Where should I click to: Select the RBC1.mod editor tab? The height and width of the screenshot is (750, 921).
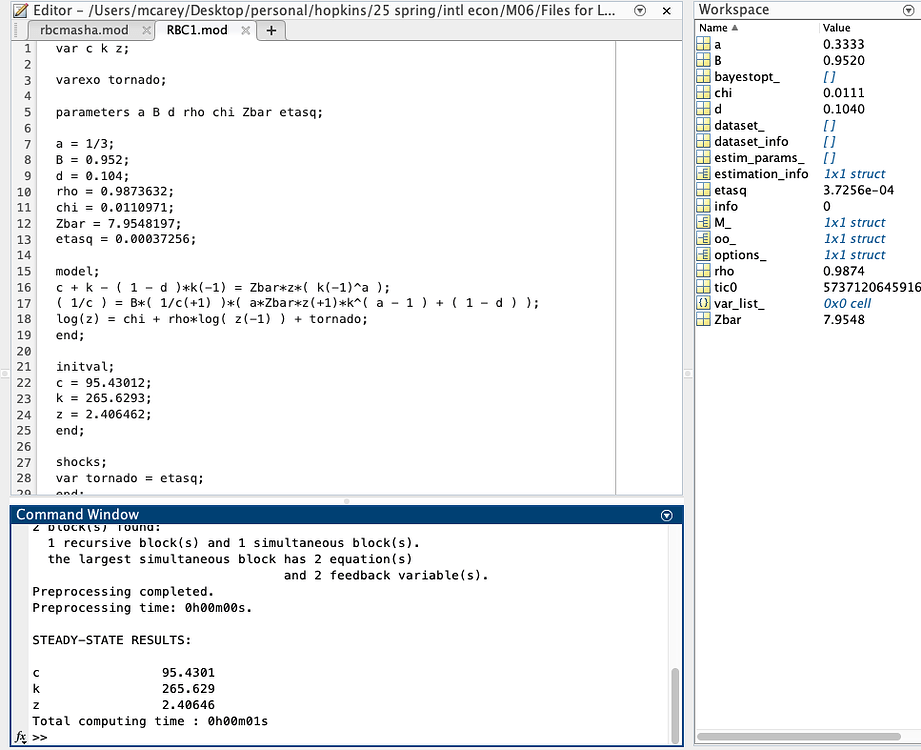197,30
